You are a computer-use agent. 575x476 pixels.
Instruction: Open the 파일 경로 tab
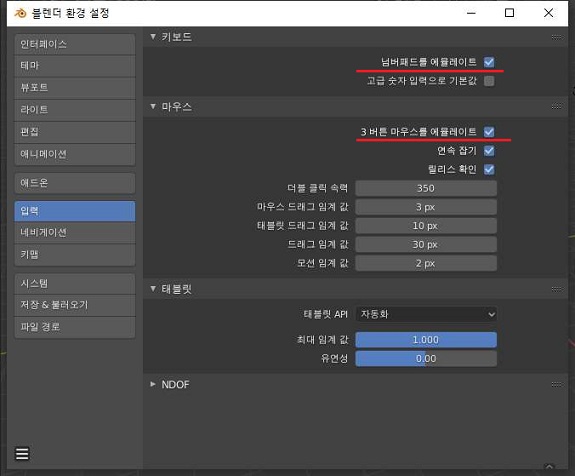[x=75, y=327]
